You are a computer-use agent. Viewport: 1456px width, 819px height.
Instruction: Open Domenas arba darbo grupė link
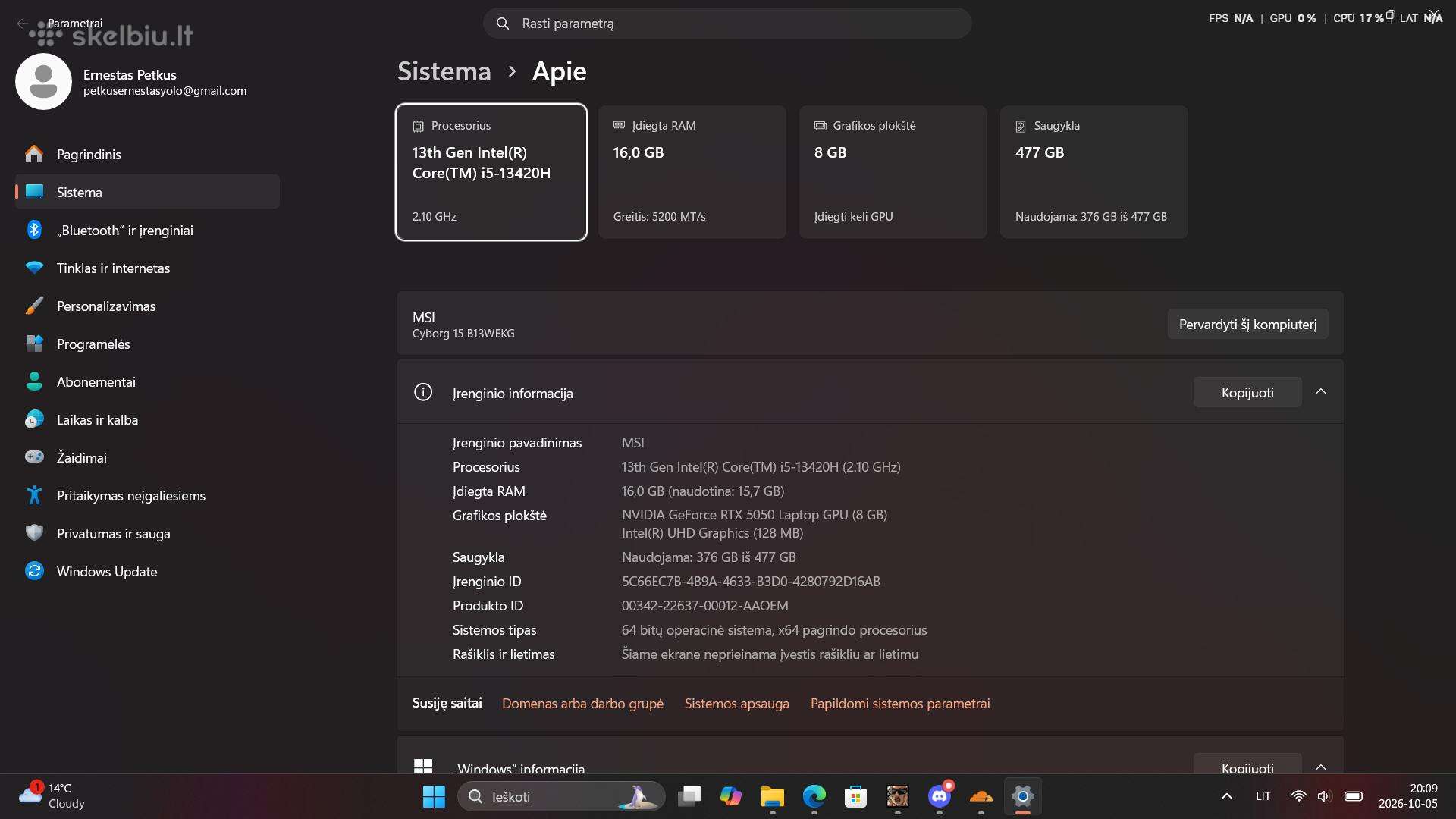(582, 704)
